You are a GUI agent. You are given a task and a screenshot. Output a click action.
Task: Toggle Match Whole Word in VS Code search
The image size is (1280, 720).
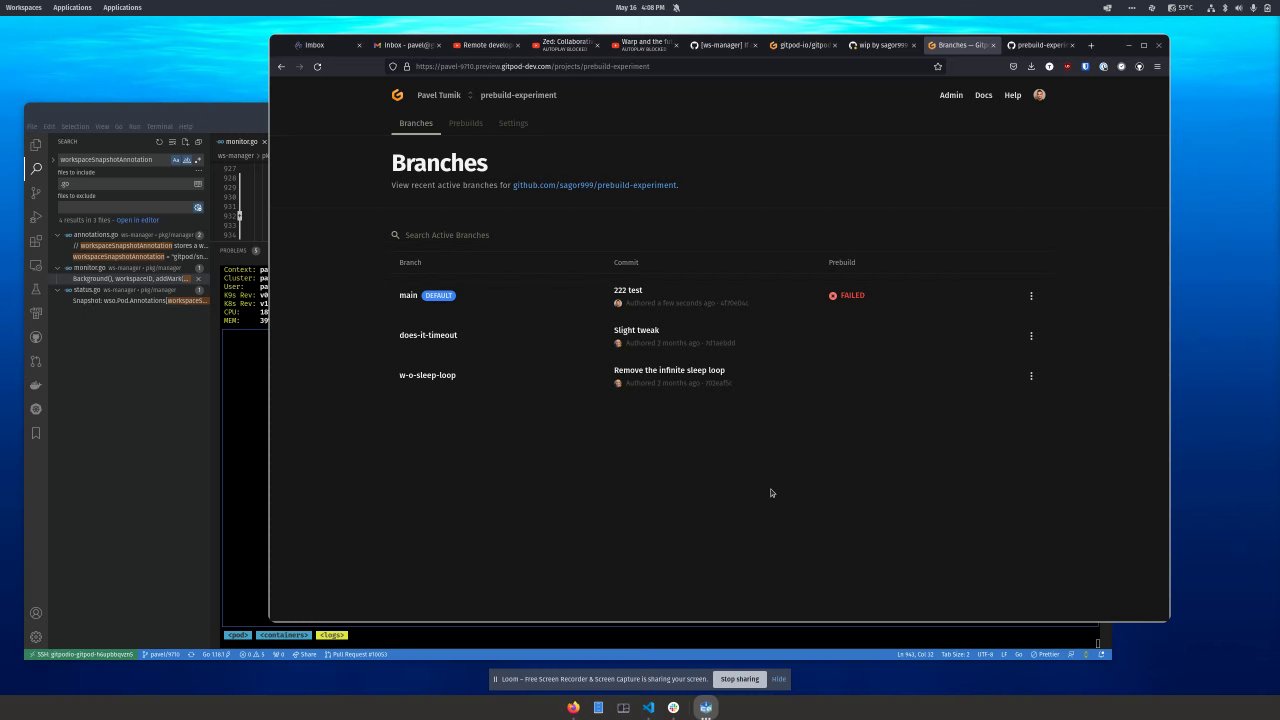point(186,160)
